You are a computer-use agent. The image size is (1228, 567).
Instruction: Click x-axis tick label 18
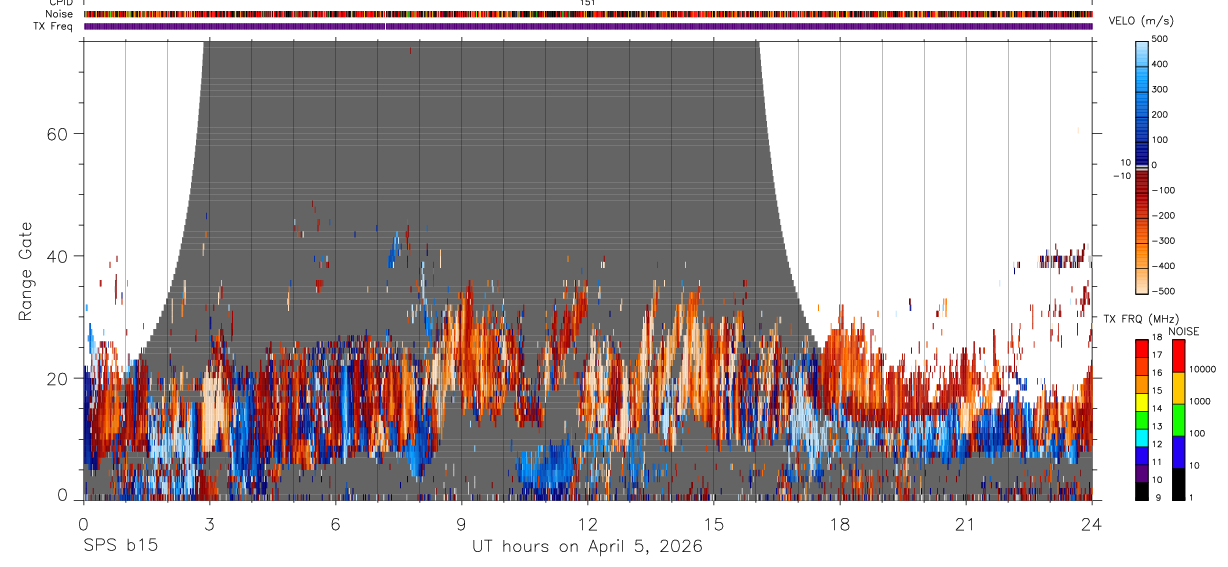pos(840,524)
